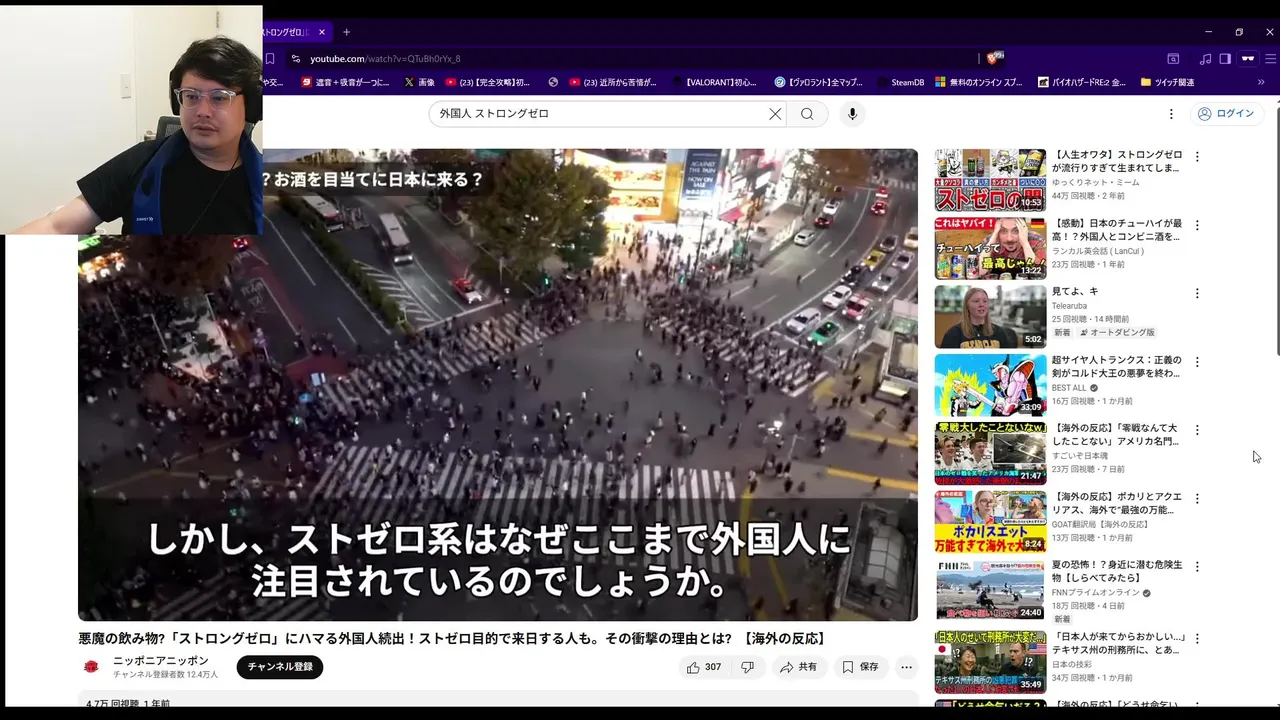Open ニッポニアニッポン channel name link

(161, 661)
